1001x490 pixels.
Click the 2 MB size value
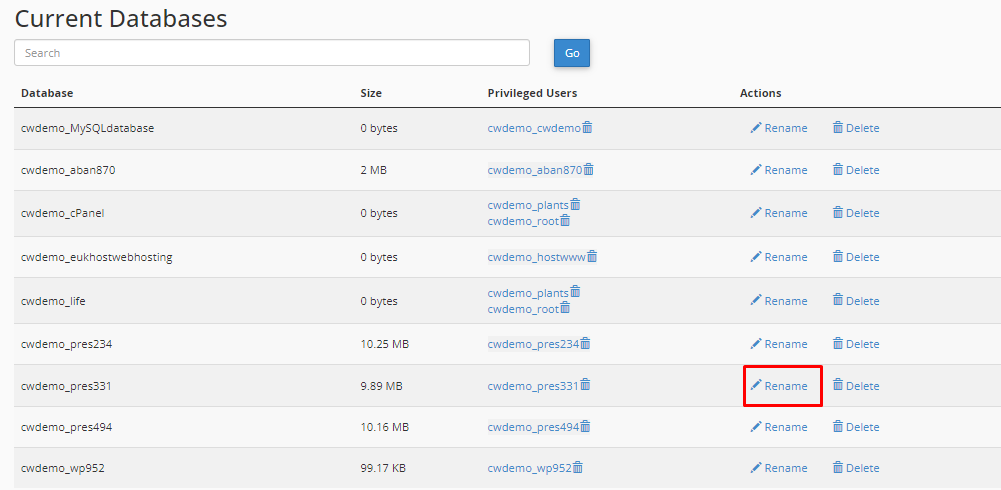(373, 170)
